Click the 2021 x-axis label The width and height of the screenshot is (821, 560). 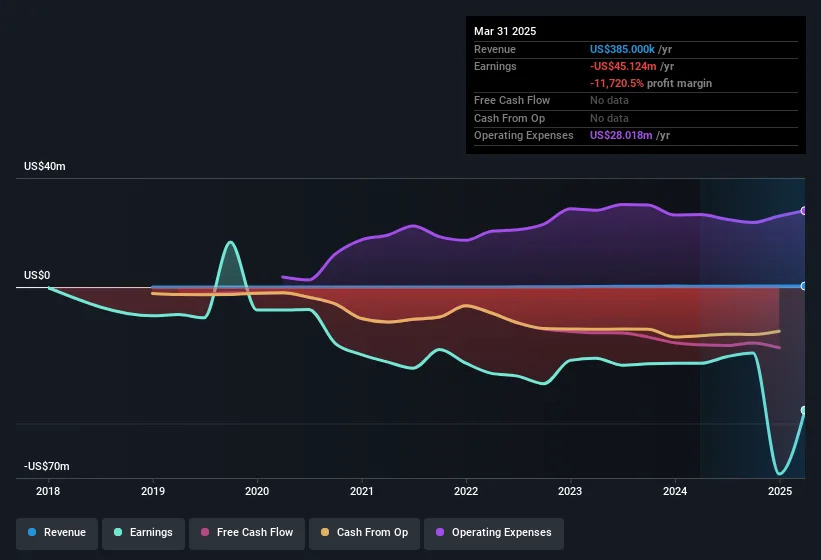362,491
